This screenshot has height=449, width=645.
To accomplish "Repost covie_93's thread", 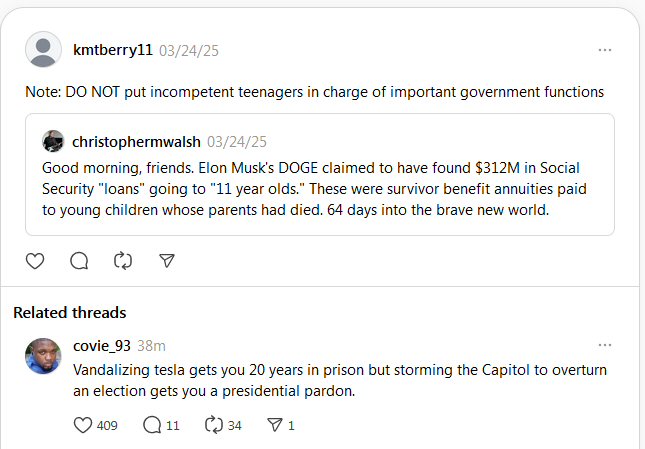I will point(212,425).
